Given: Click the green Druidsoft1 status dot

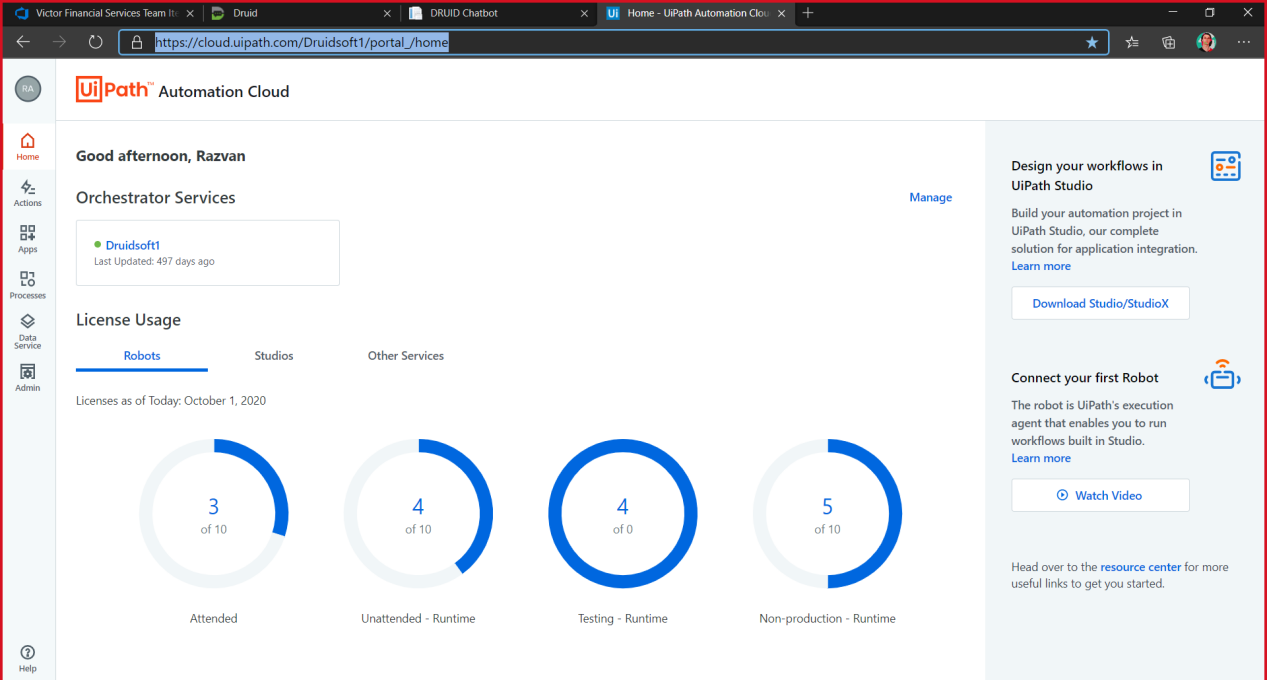Looking at the screenshot, I should (98, 245).
